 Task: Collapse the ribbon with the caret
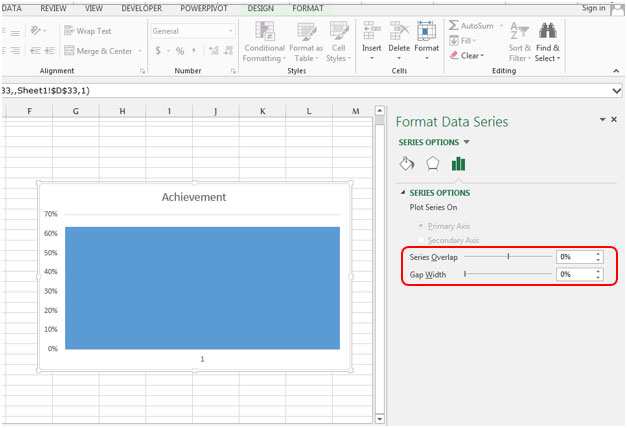click(616, 71)
